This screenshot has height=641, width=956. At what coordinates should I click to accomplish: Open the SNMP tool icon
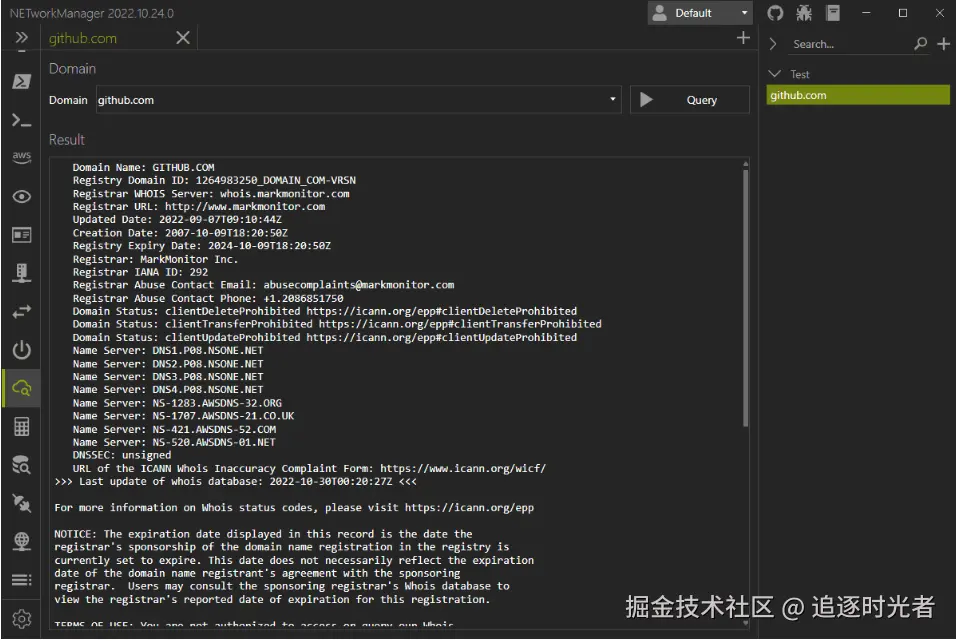point(21,273)
